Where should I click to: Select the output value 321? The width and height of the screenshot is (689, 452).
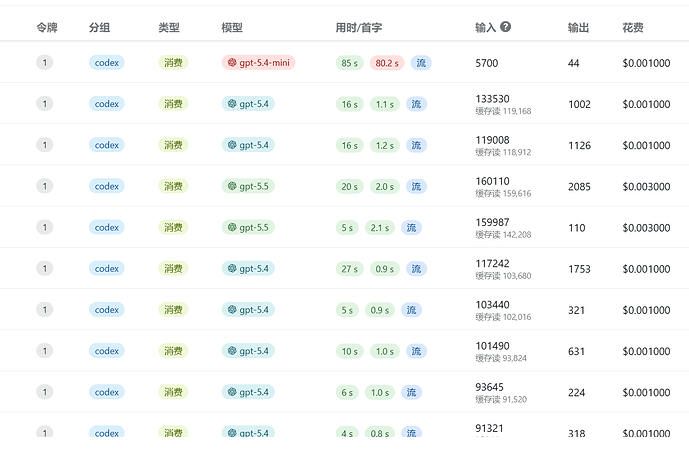[576, 310]
